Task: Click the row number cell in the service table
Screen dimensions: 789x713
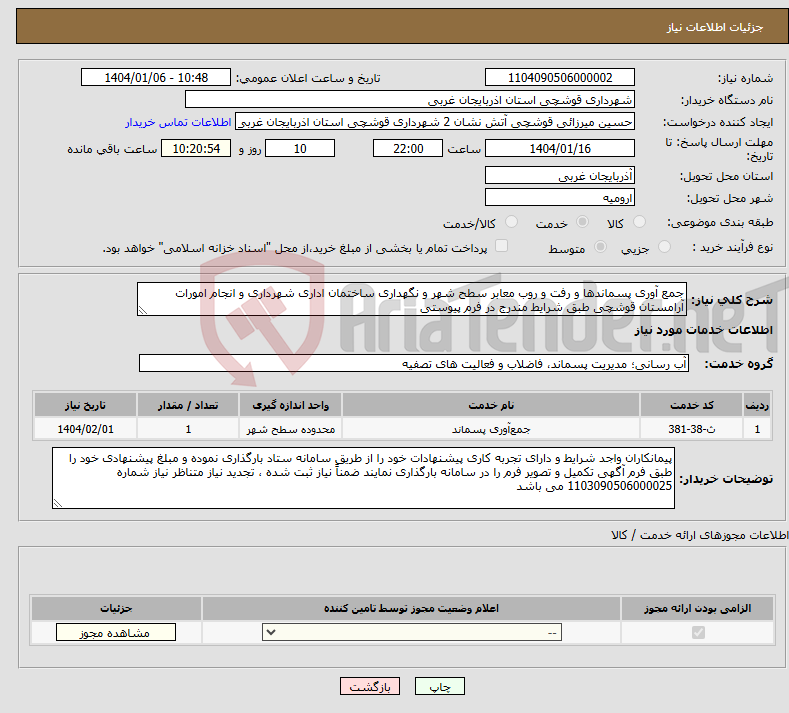Action: [757, 429]
